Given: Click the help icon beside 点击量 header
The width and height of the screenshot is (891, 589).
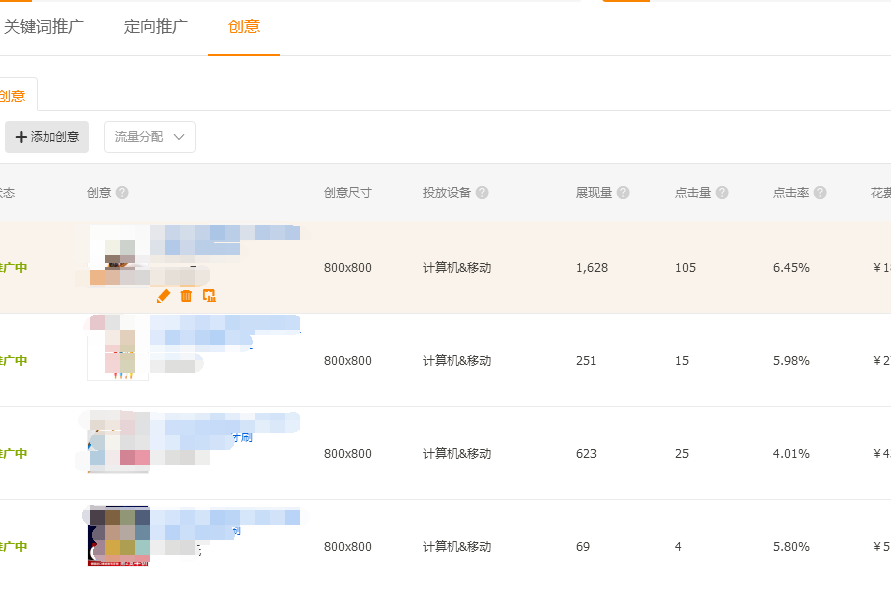Looking at the screenshot, I should tap(721, 192).
